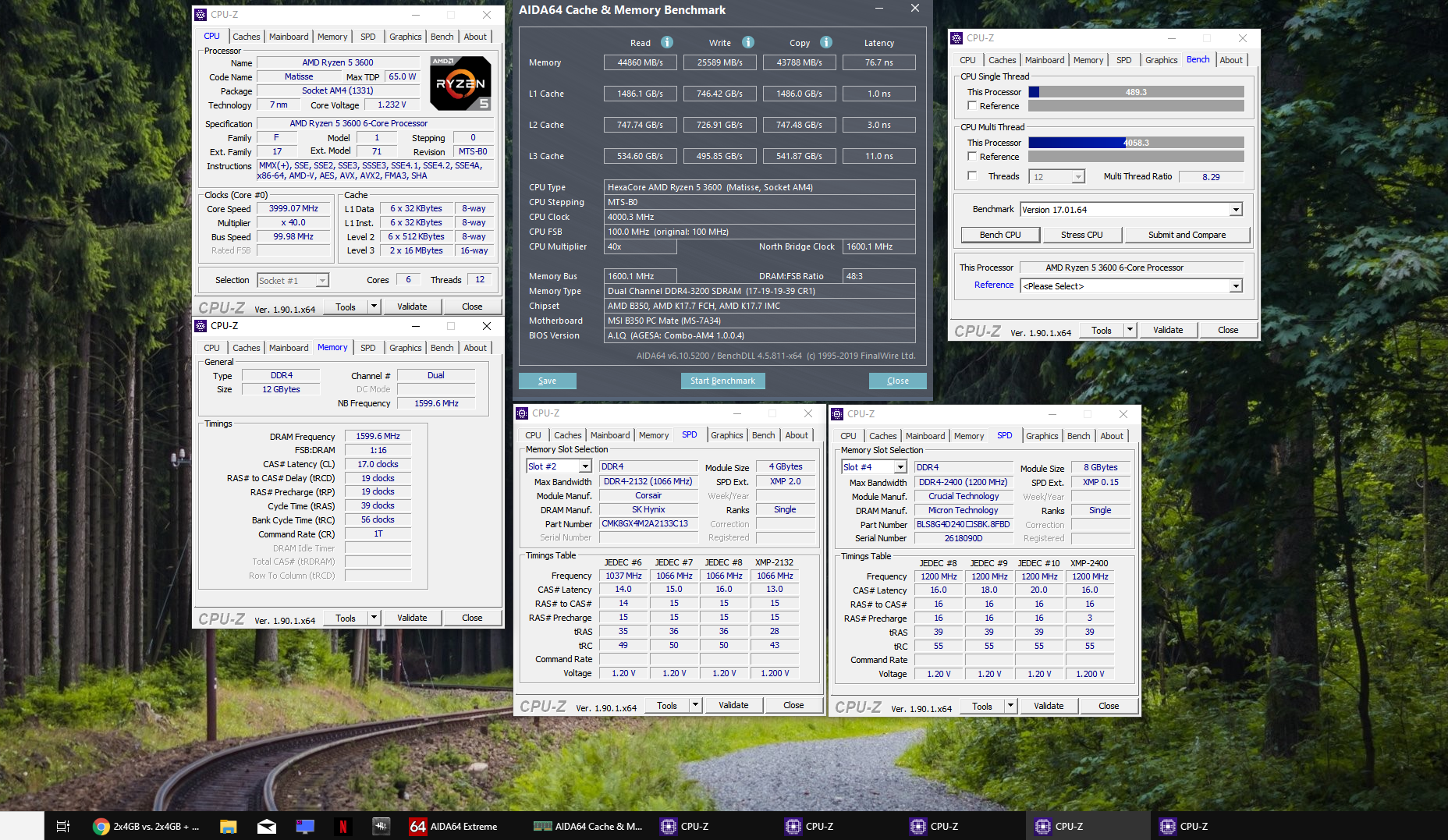Switch to Caches tab in top-left CPU-Z

point(247,37)
